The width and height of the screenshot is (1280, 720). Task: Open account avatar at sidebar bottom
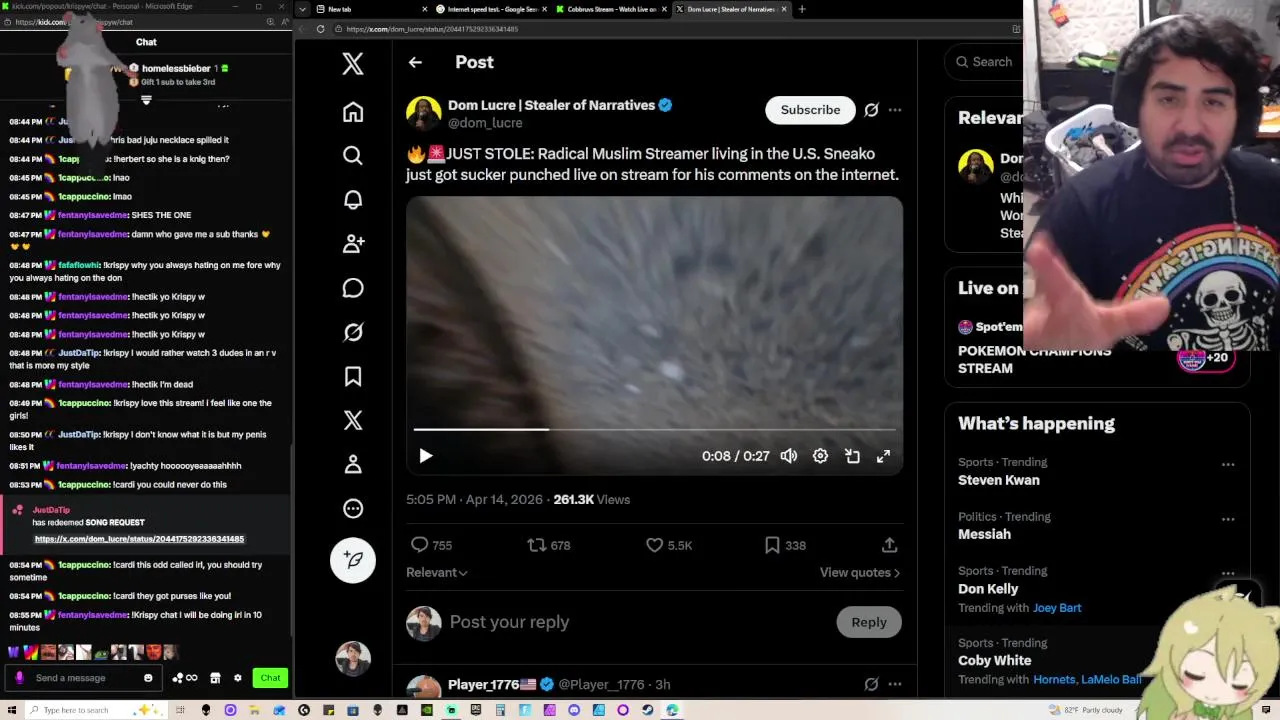[x=353, y=657]
